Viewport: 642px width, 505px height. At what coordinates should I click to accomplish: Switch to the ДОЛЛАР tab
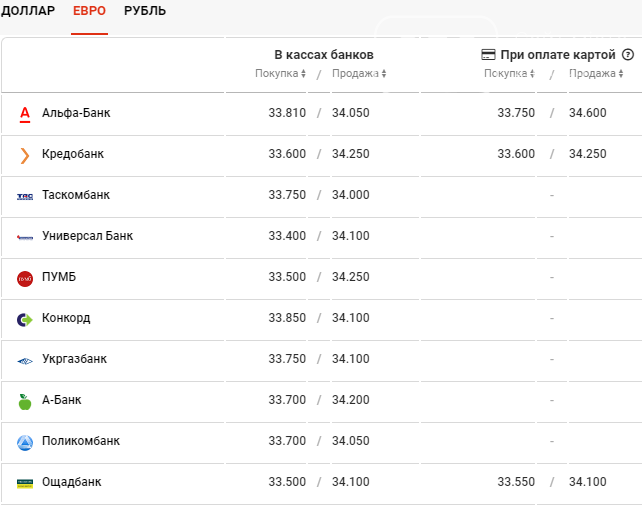tap(28, 11)
